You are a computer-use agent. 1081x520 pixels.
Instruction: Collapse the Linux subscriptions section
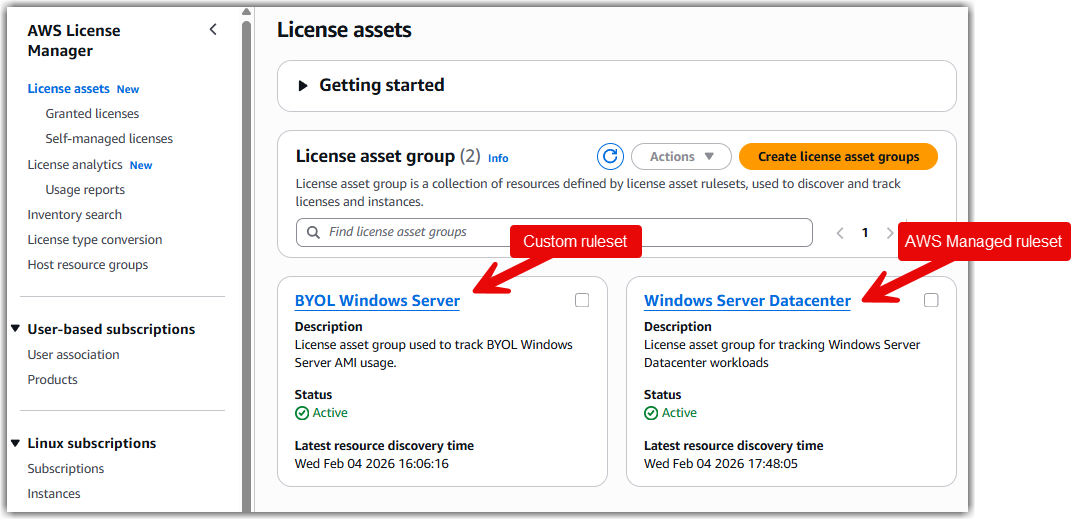click(16, 443)
